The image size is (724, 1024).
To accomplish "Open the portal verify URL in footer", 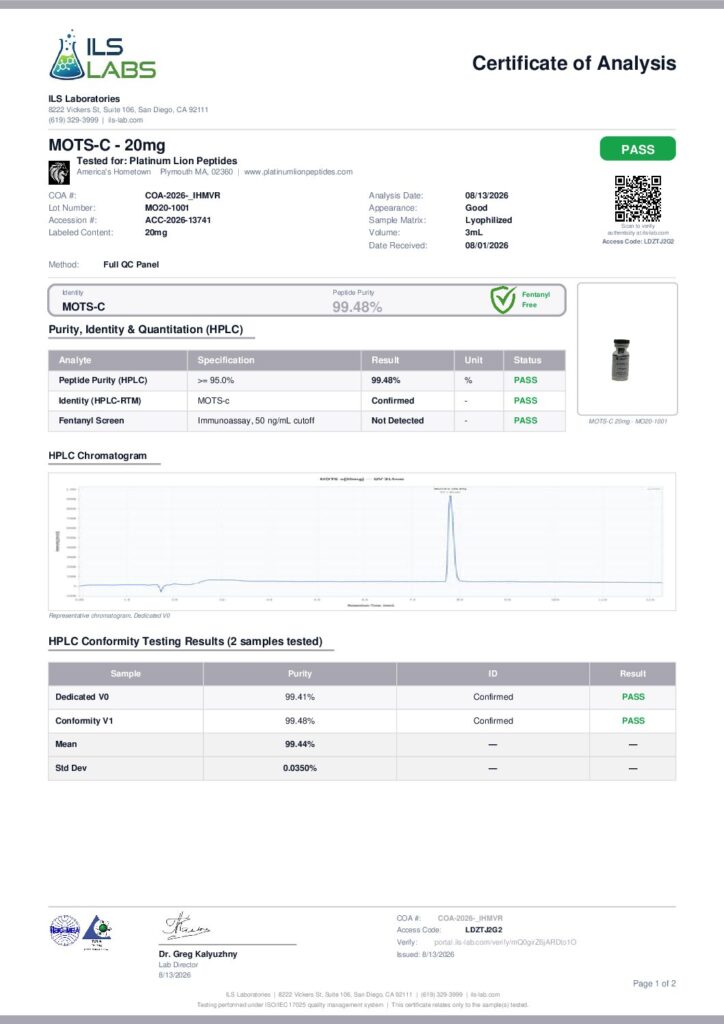I will (x=505, y=942).
